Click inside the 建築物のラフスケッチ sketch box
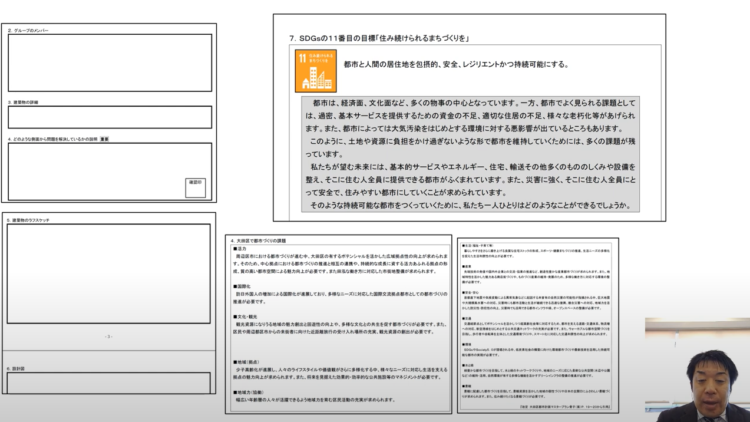 pos(109,274)
